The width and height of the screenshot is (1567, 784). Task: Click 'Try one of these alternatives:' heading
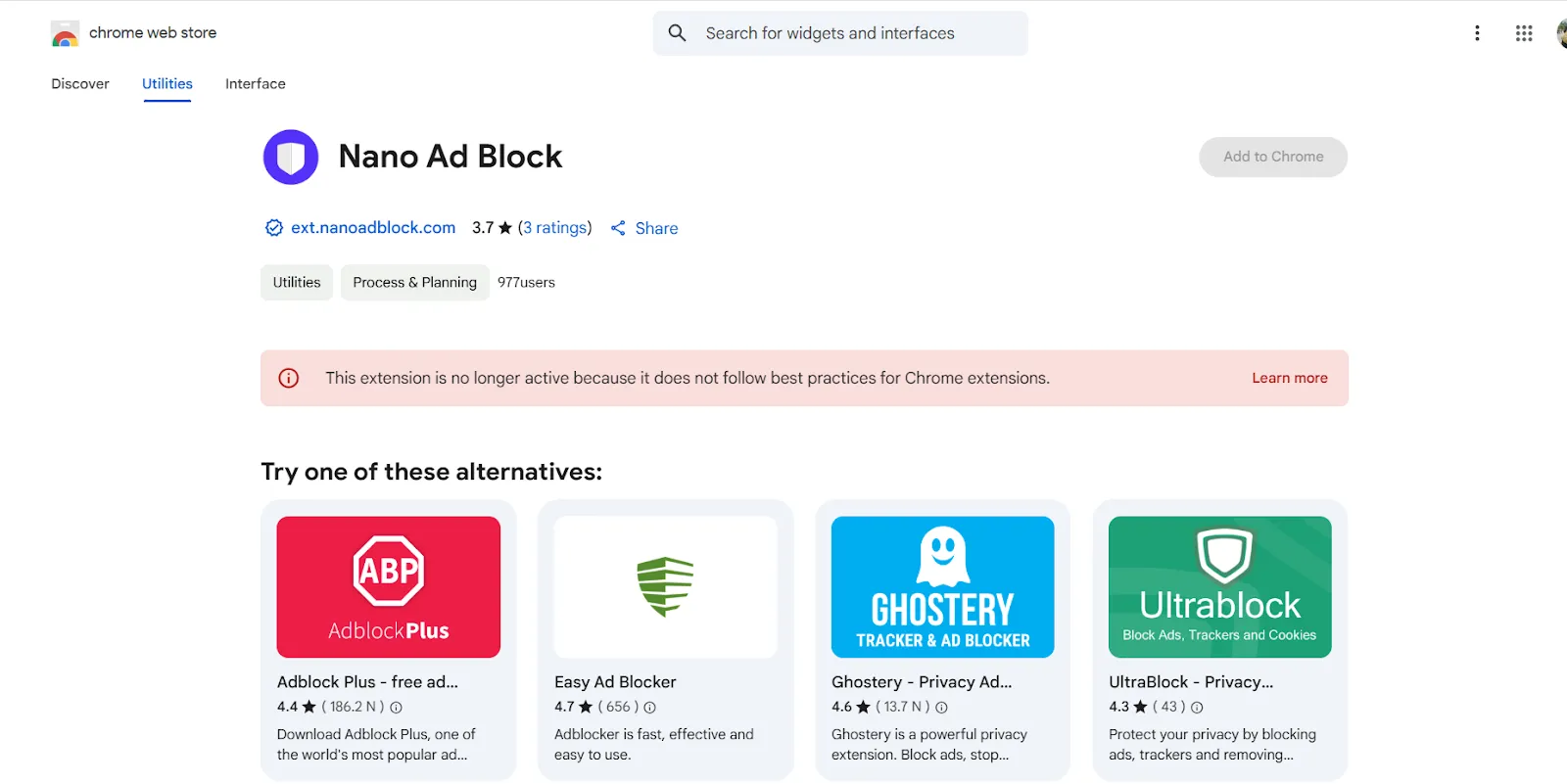432,472
